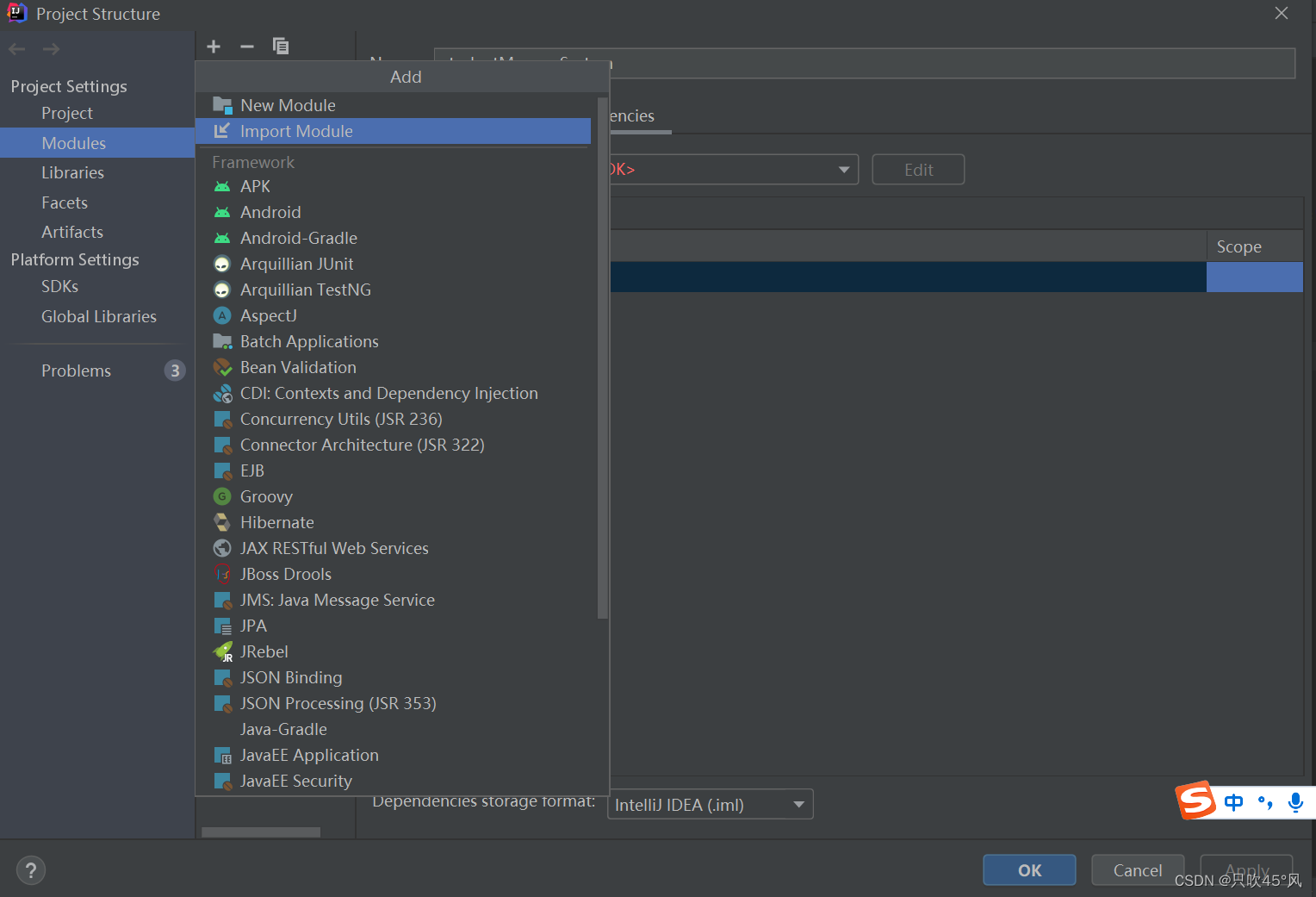Open Libraries settings

pos(97,172)
